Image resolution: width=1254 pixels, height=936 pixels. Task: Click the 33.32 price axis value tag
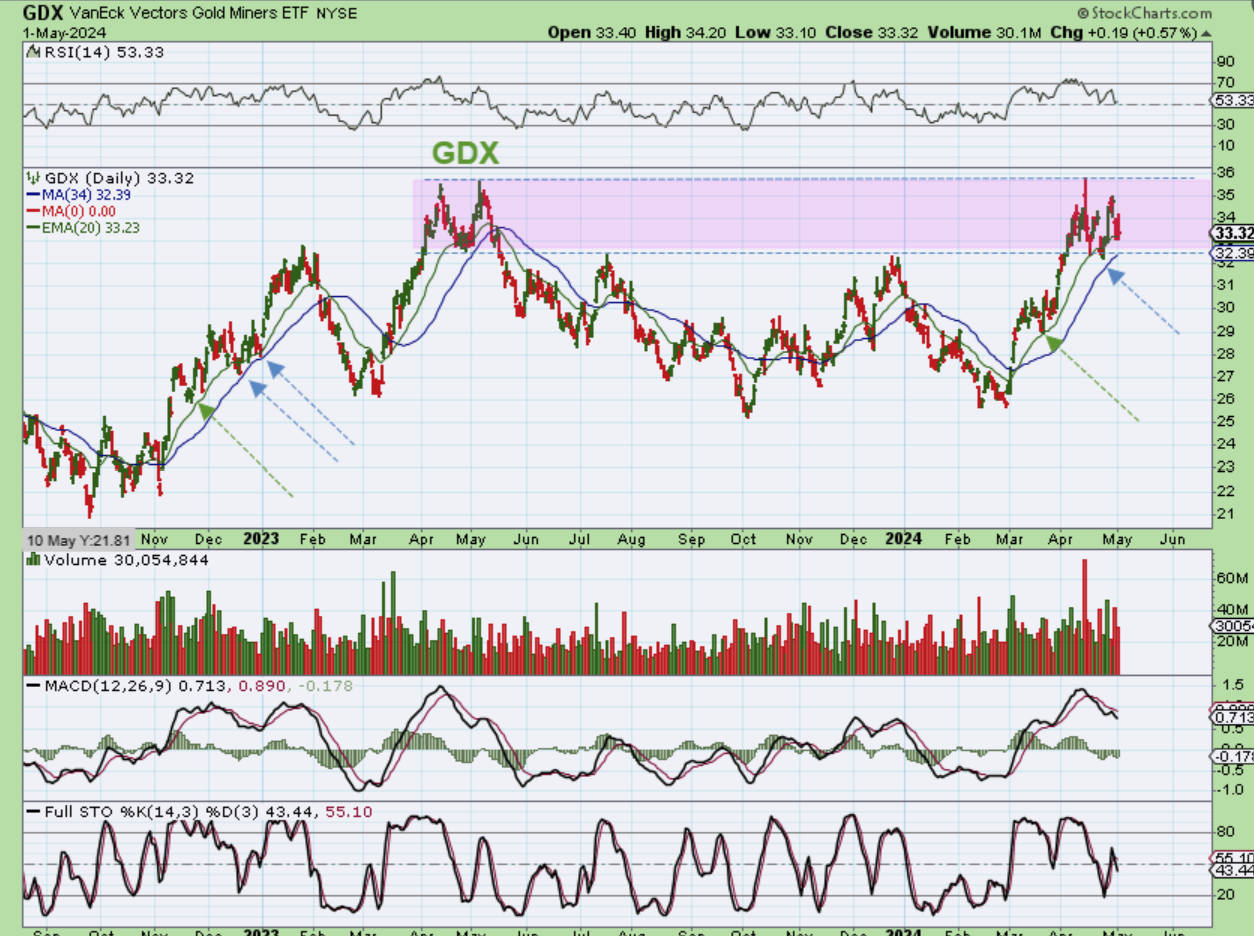point(1233,233)
